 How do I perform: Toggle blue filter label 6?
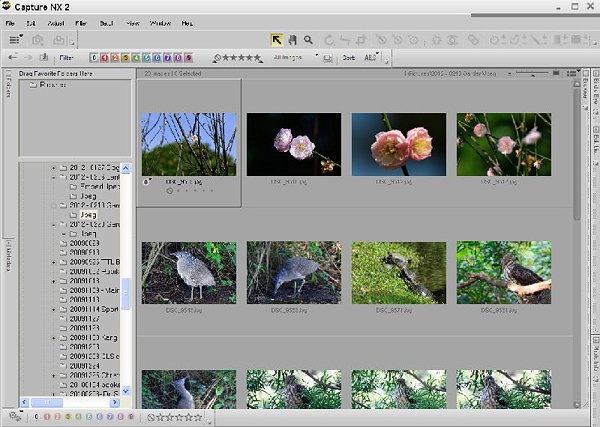coord(157,58)
